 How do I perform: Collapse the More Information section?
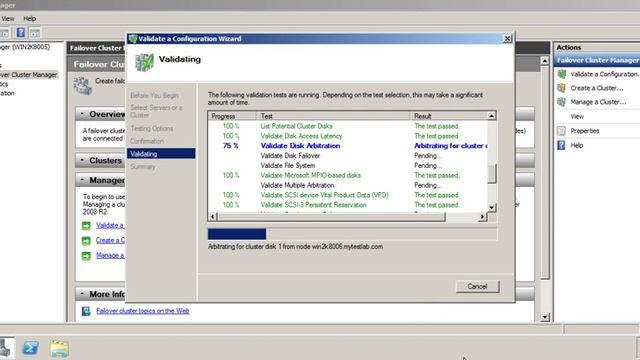tap(82, 294)
